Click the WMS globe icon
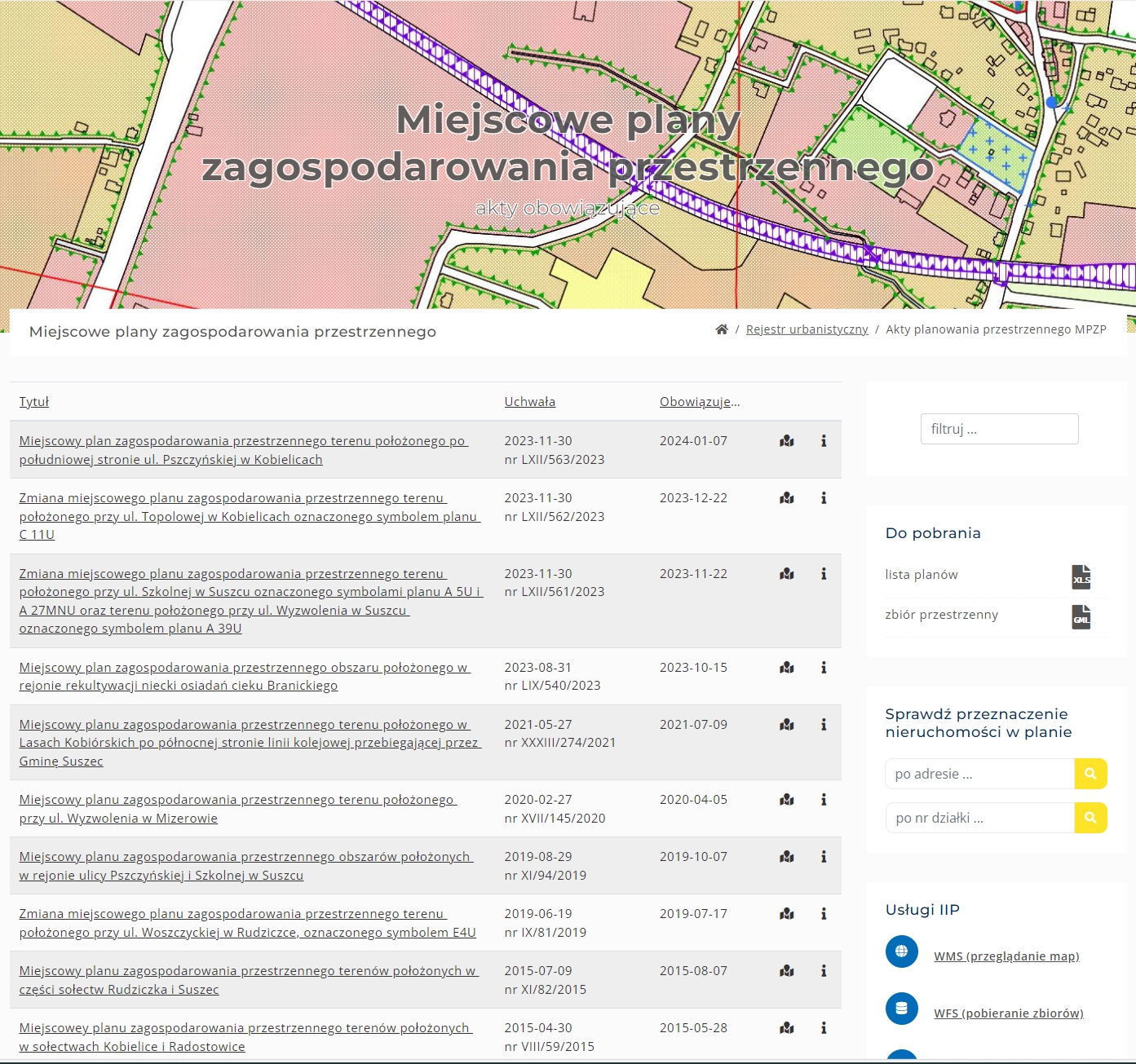The width and height of the screenshot is (1136, 1064). click(902, 951)
